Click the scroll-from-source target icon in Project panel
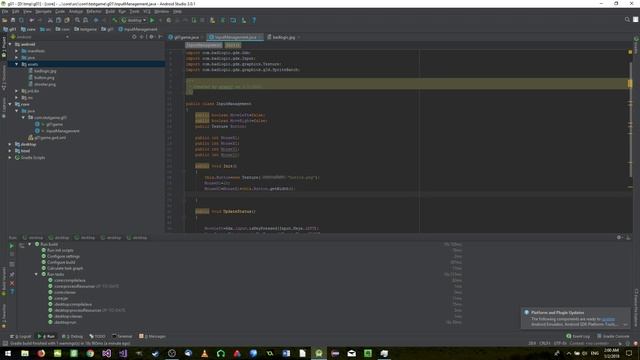This screenshot has width=640, height=360. 134,37
